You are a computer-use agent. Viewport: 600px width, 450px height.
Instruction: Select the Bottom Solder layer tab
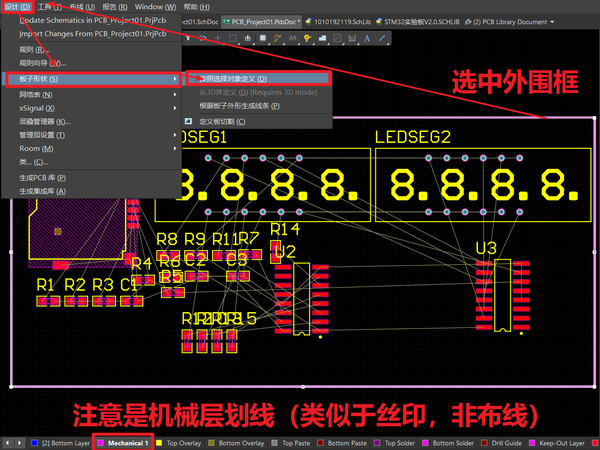[448, 443]
